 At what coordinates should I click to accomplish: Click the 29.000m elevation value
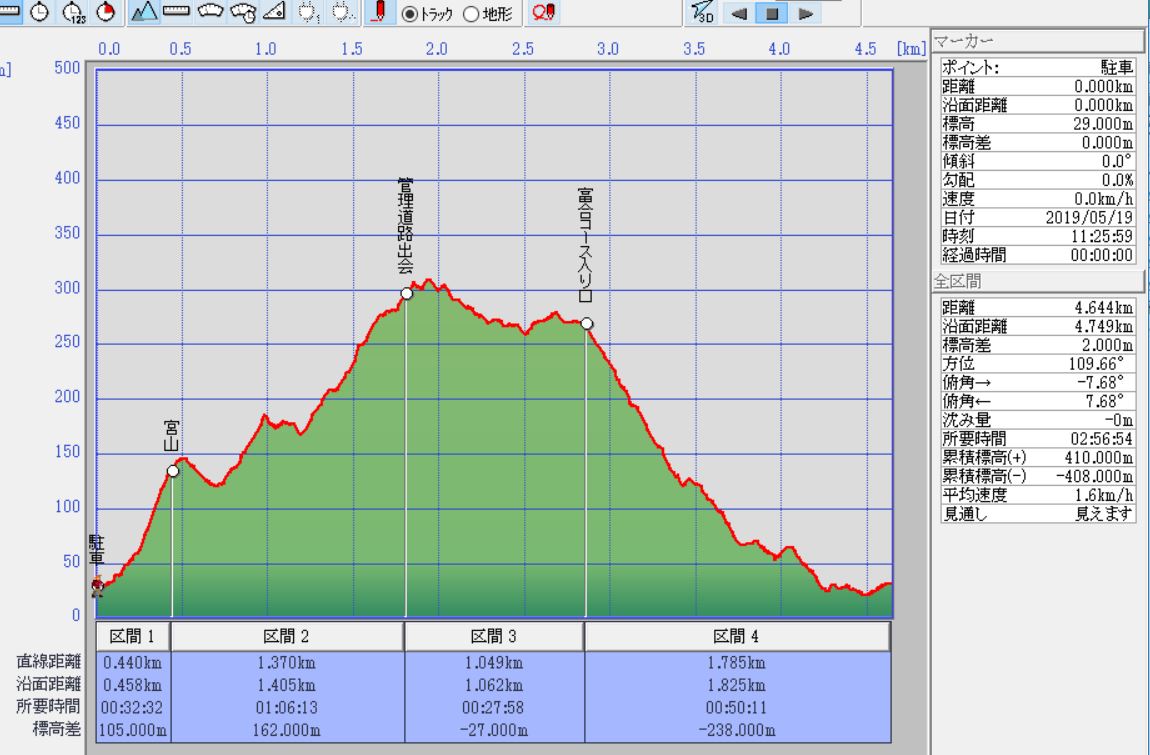1103,124
